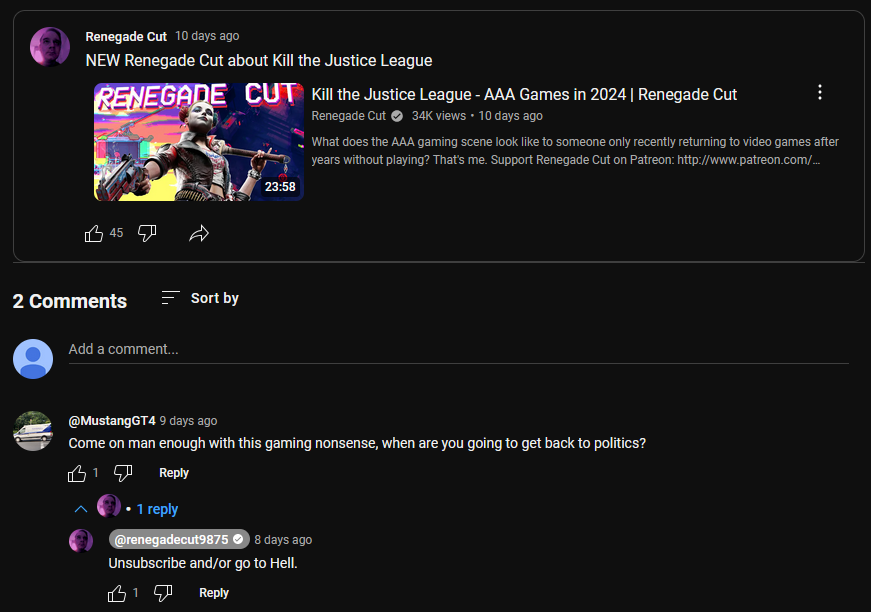Share the community post via arrow icon
This screenshot has height=612, width=871.
pos(199,234)
